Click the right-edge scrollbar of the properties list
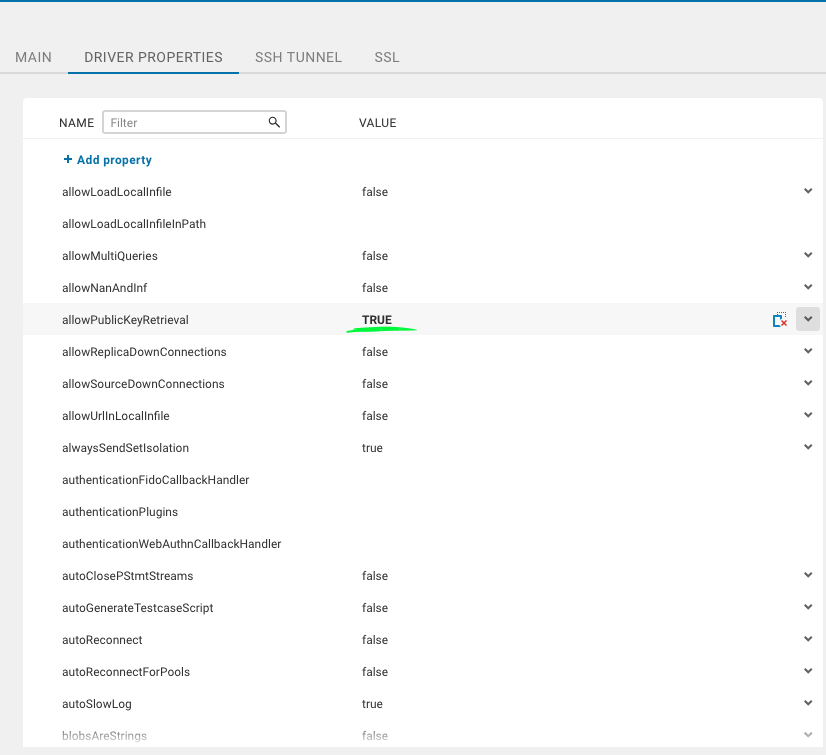This screenshot has width=826, height=755. click(823, 400)
